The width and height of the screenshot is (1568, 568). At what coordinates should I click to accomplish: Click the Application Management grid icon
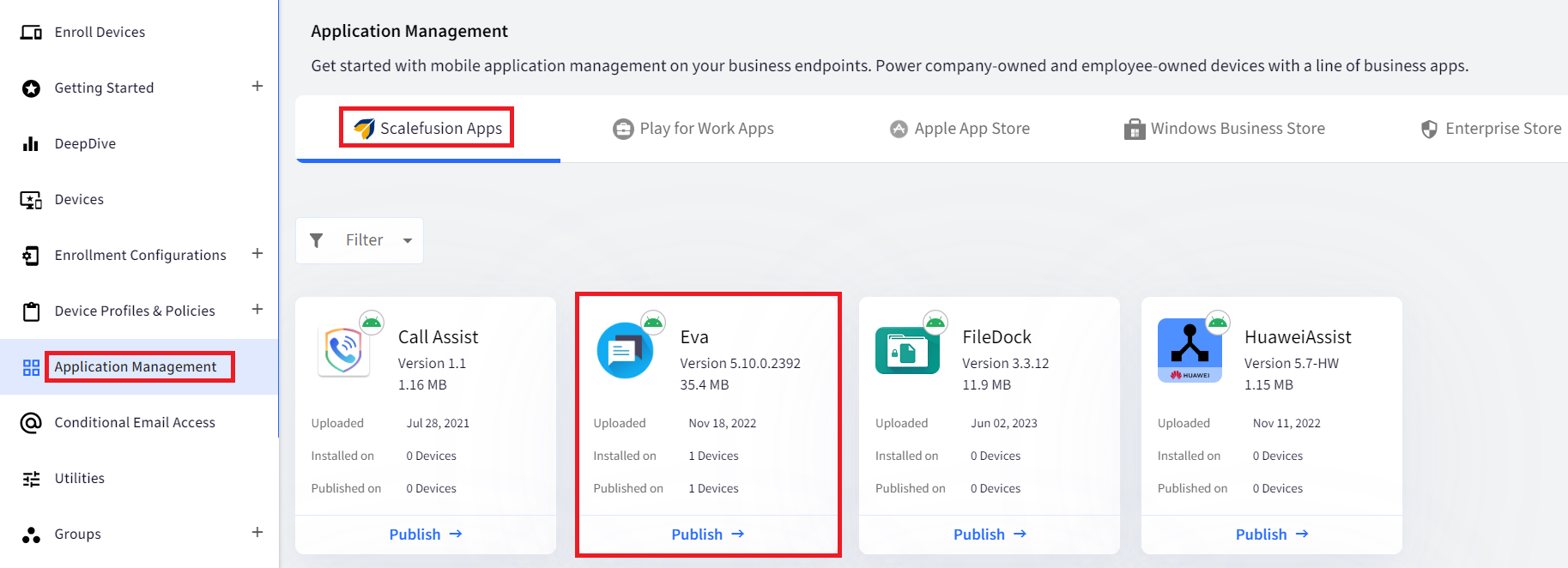click(x=31, y=367)
